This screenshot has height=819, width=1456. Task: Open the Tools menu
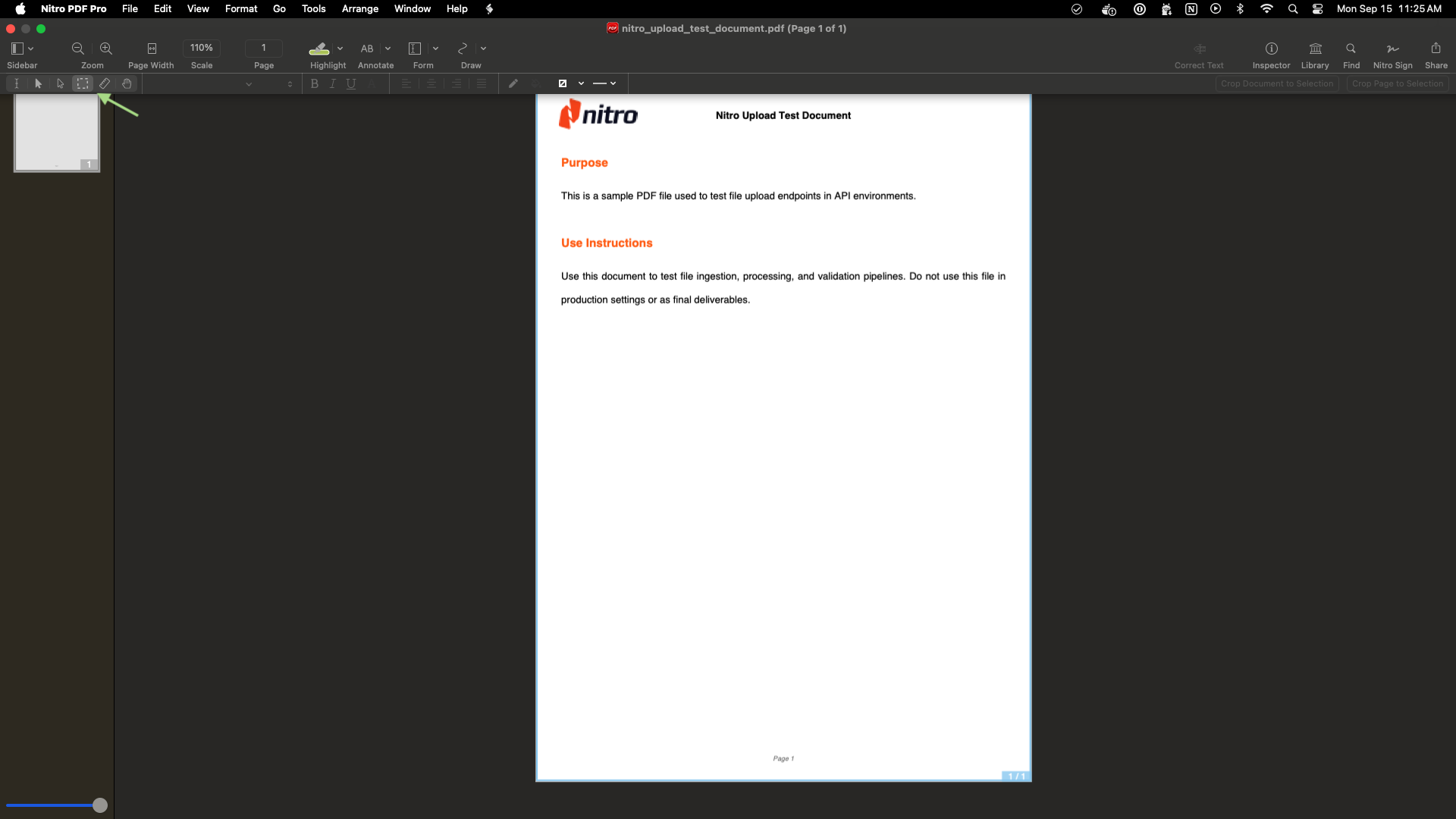pos(313,9)
